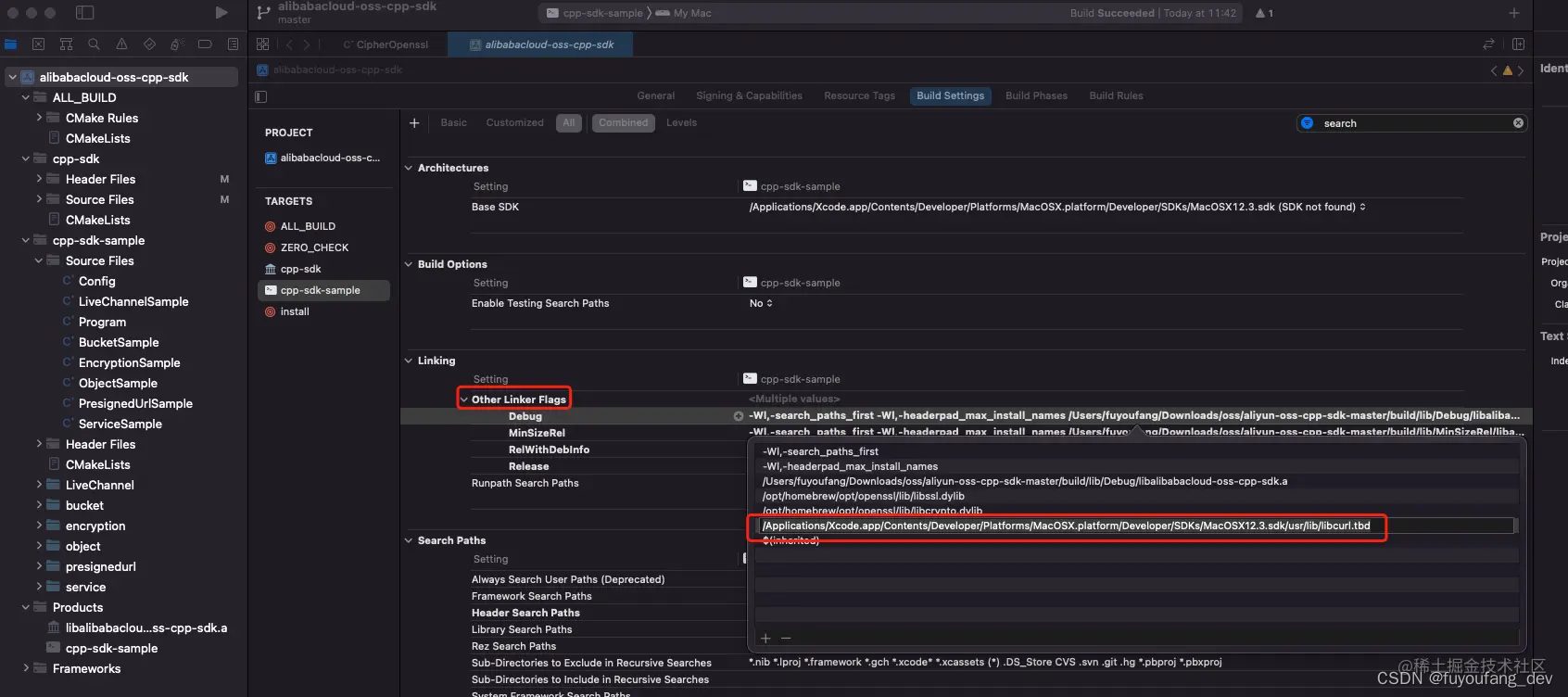
Task: Select the libcurl.tbd linker flag entry
Action: pos(1135,526)
